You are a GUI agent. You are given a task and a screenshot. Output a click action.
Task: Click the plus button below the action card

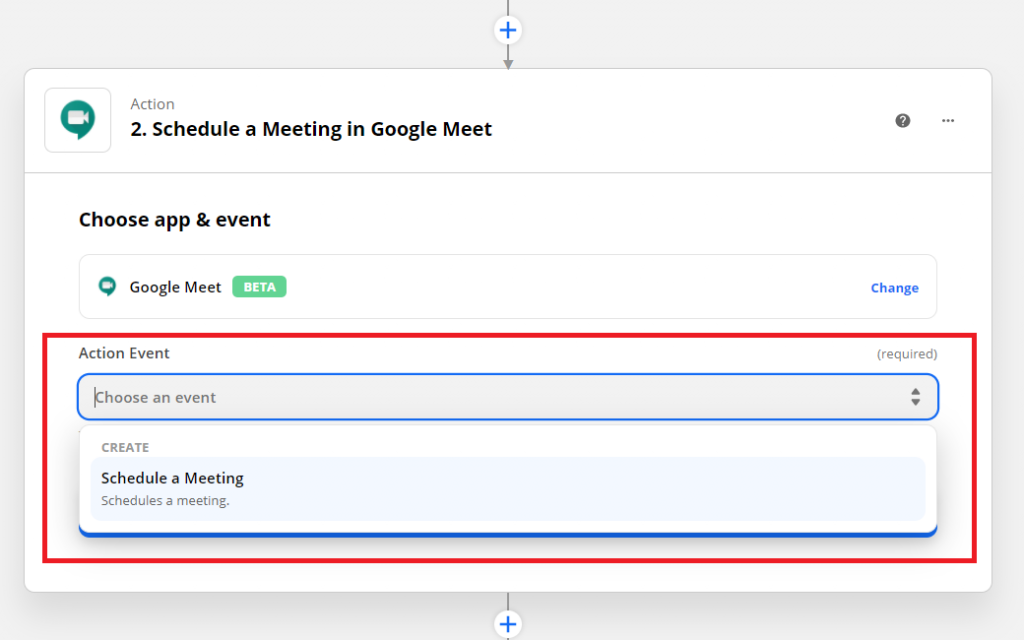click(508, 624)
